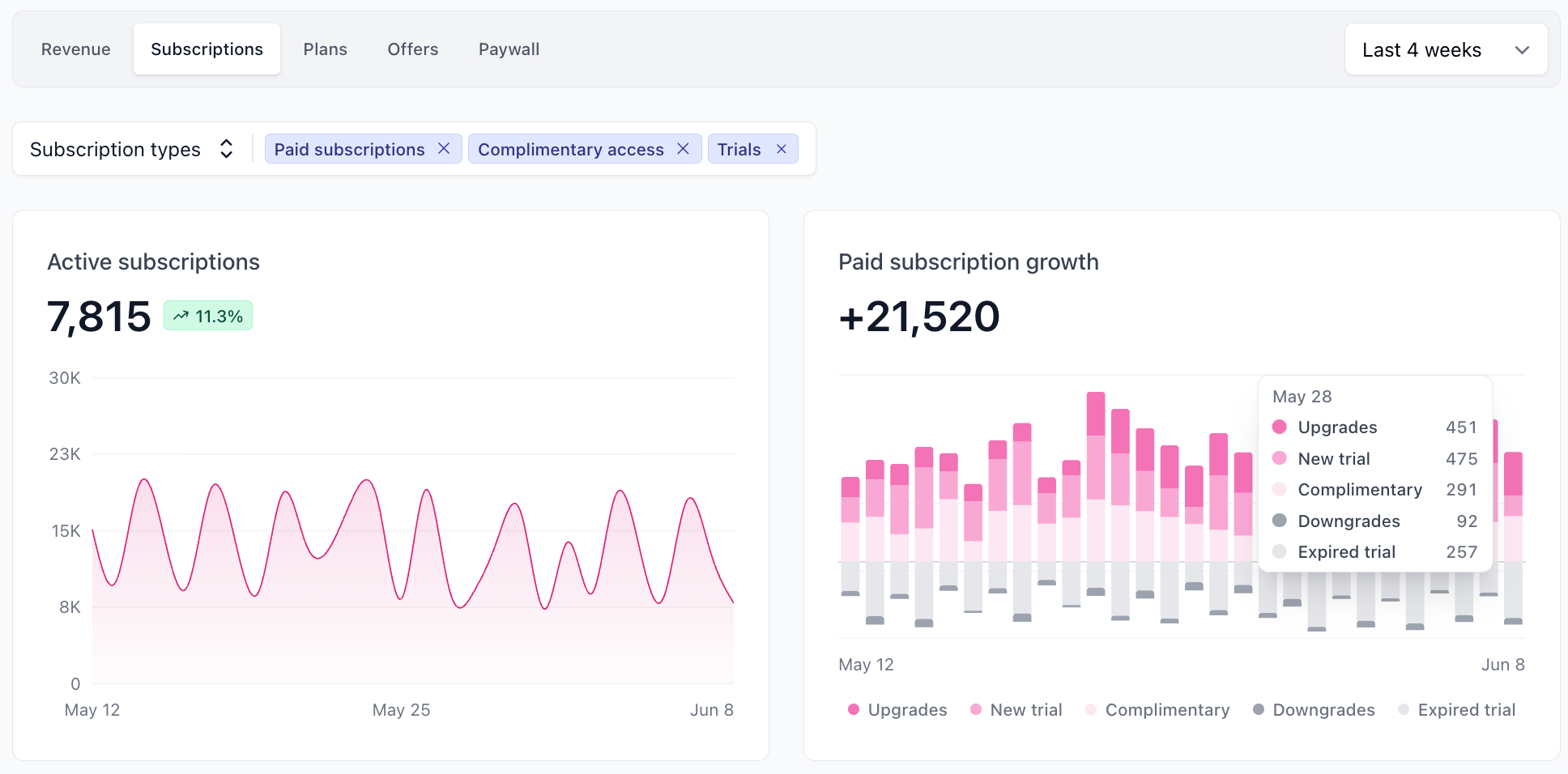
Task: Select the Subscriptions tab
Action: 207,49
